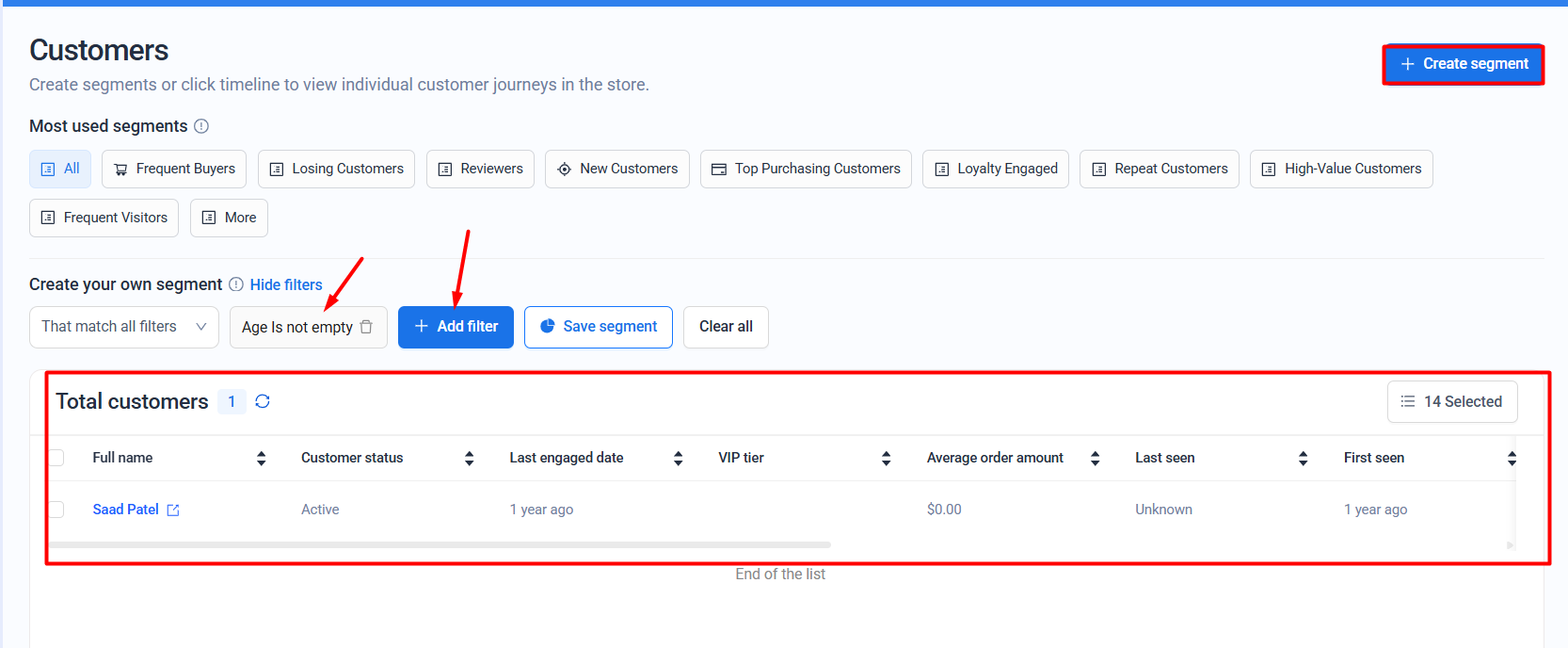1568x648 pixels.
Task: Click info icon beside Create your own segment
Action: 236,284
